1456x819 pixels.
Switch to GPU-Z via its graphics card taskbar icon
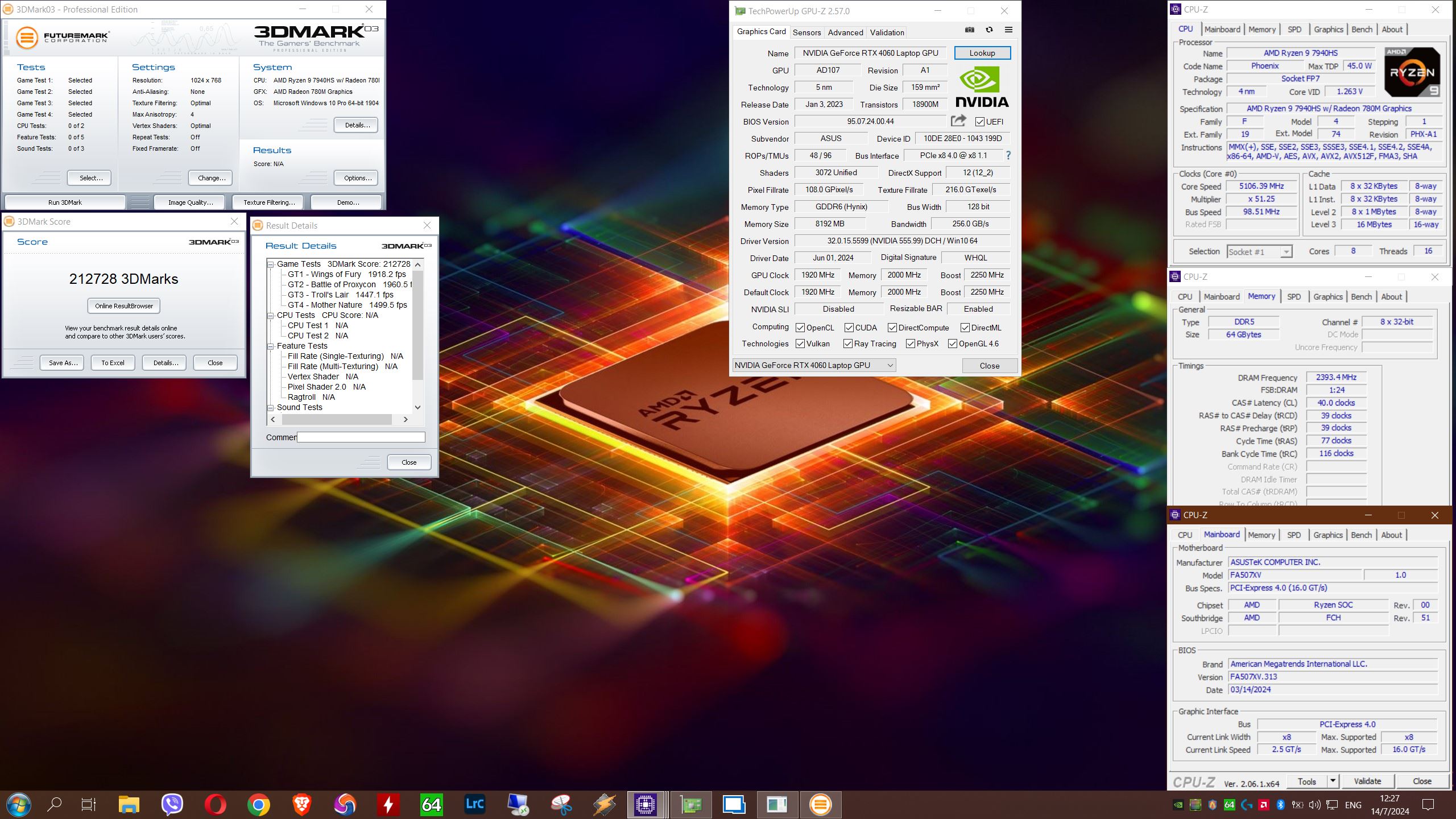click(691, 805)
